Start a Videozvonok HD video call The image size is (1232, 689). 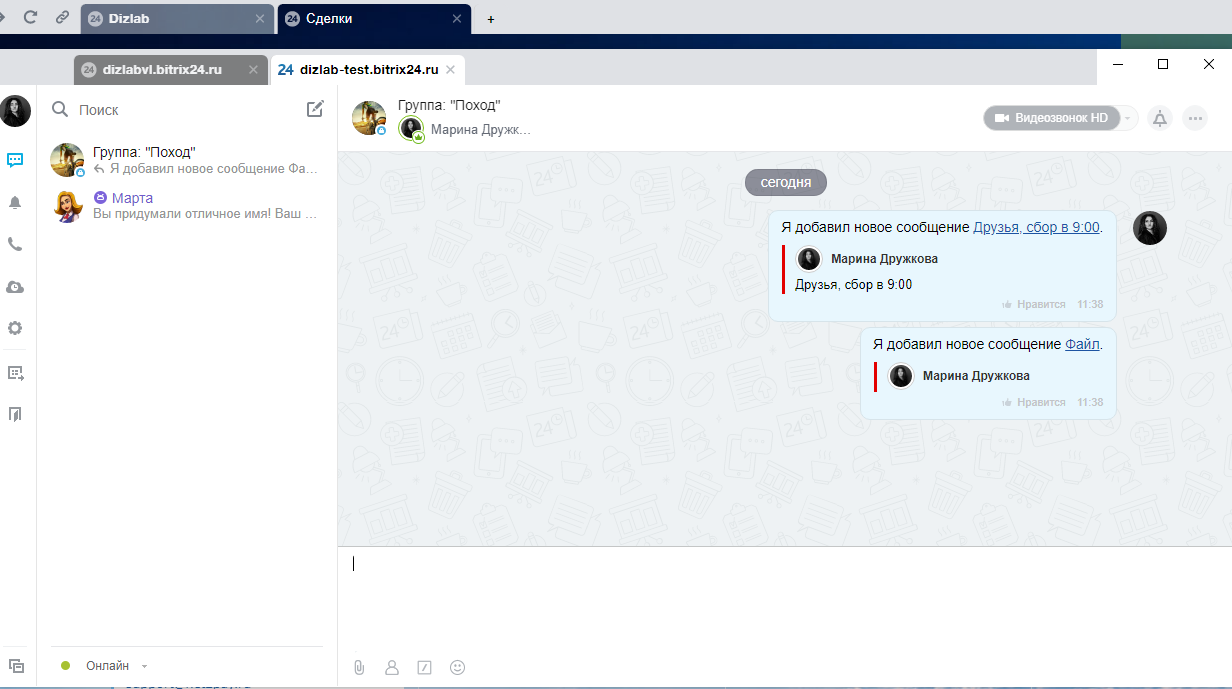[1051, 118]
